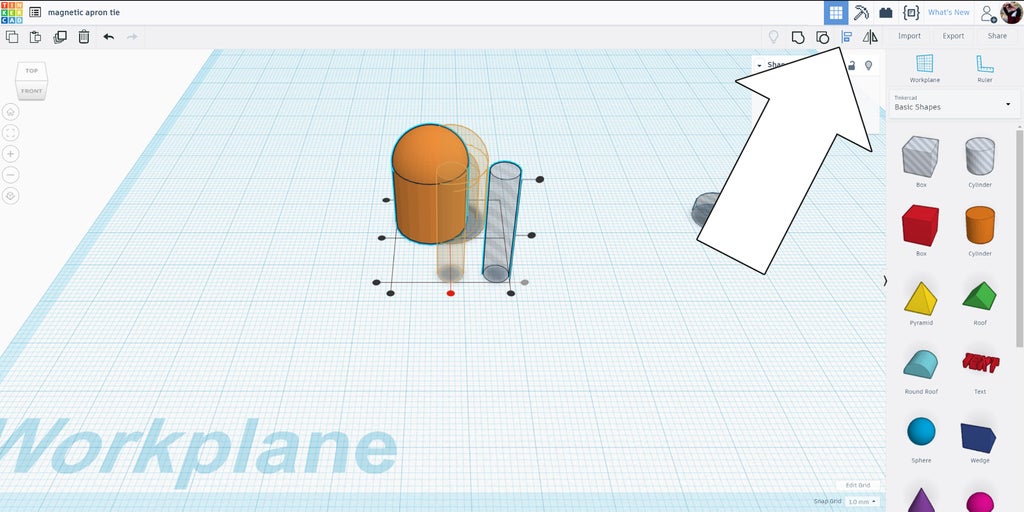Click the add user invite icon
Viewport: 1024px width, 512px height.
989,13
